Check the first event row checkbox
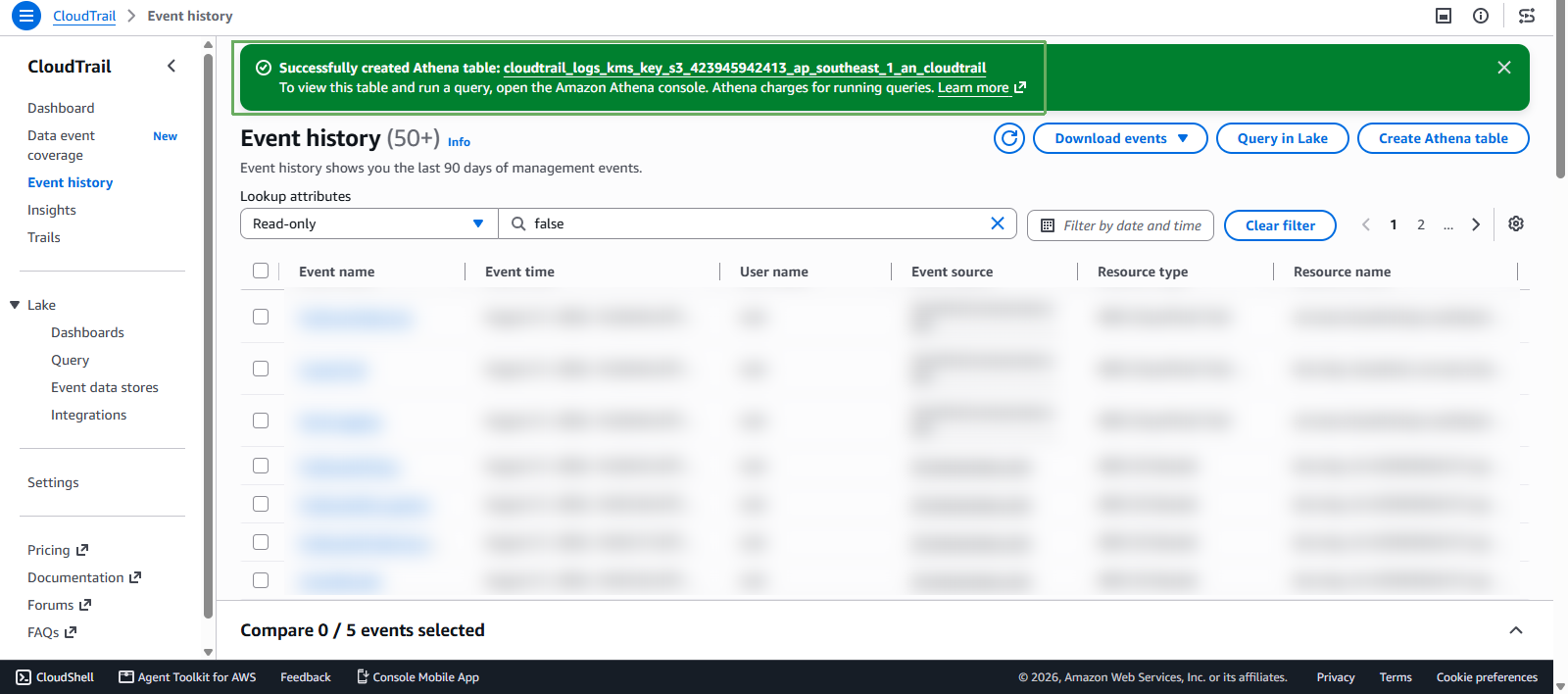 261,317
